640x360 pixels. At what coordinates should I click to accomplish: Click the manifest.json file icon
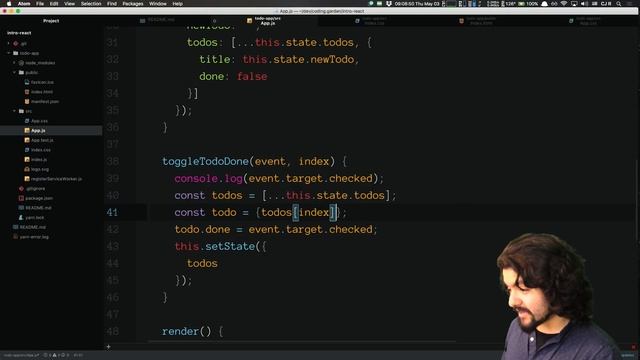(x=27, y=101)
